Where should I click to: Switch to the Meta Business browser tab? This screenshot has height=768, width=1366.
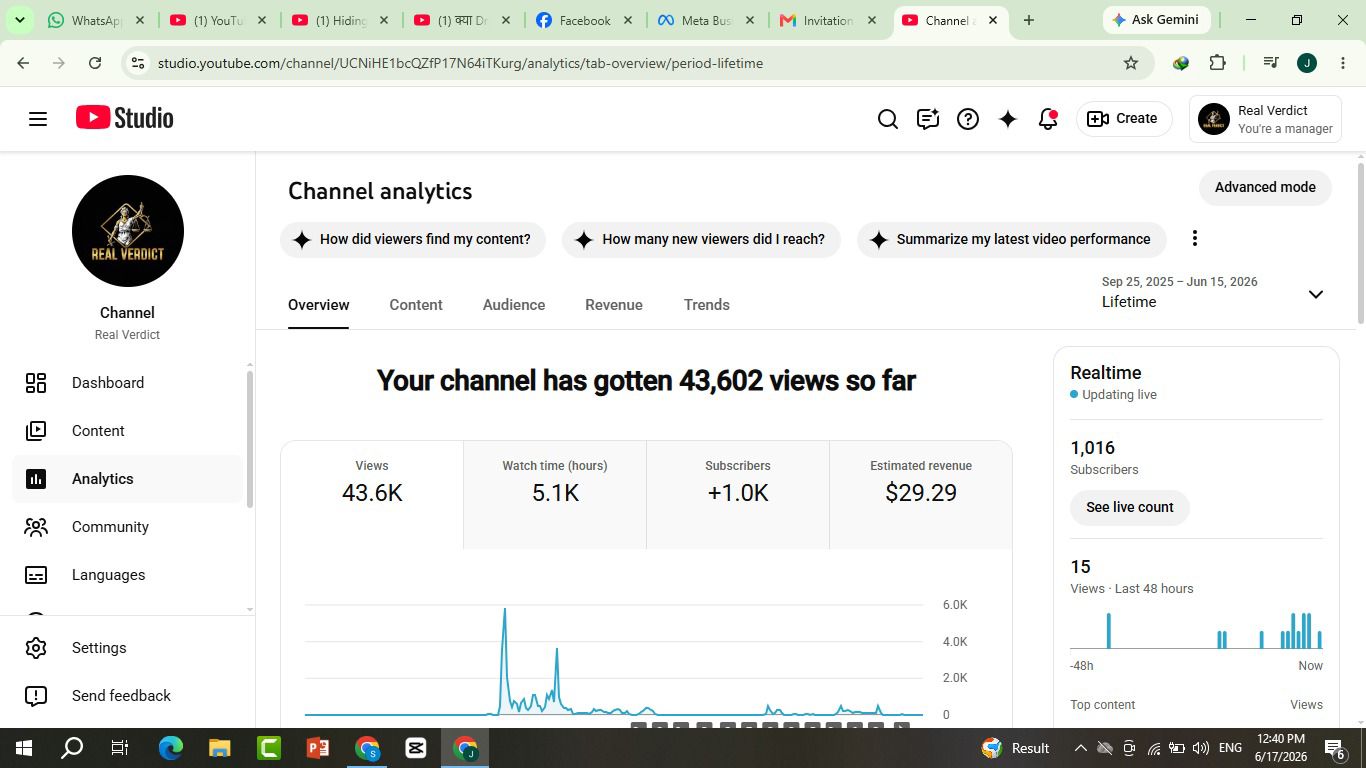click(x=707, y=20)
